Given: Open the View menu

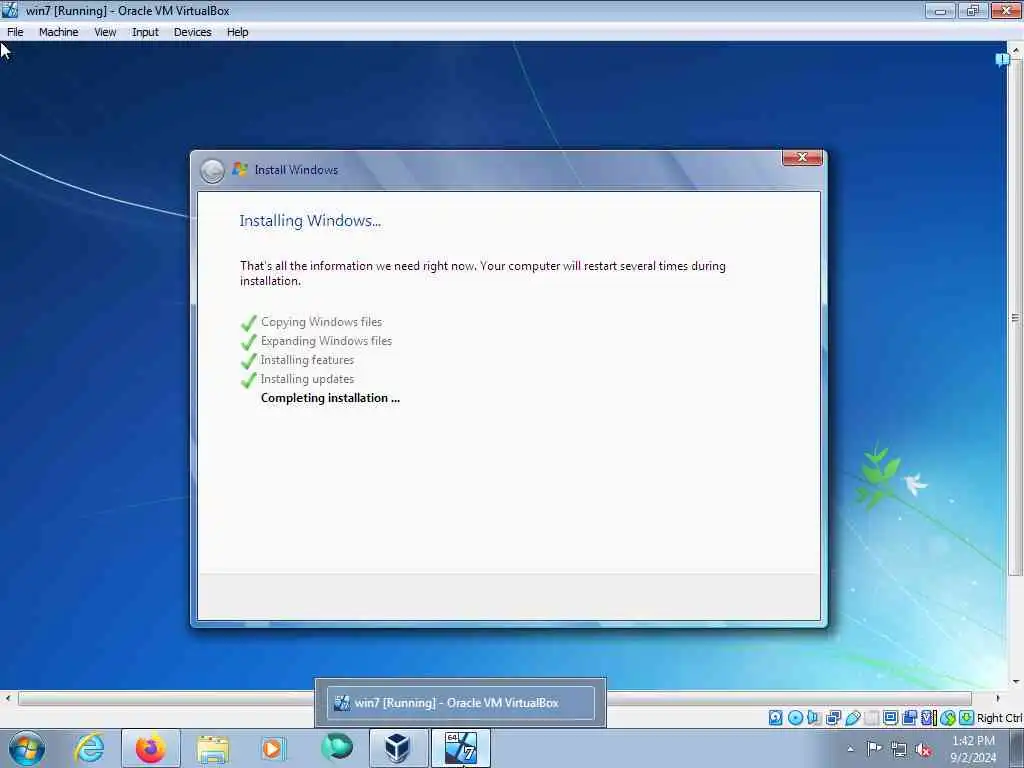Looking at the screenshot, I should point(104,32).
